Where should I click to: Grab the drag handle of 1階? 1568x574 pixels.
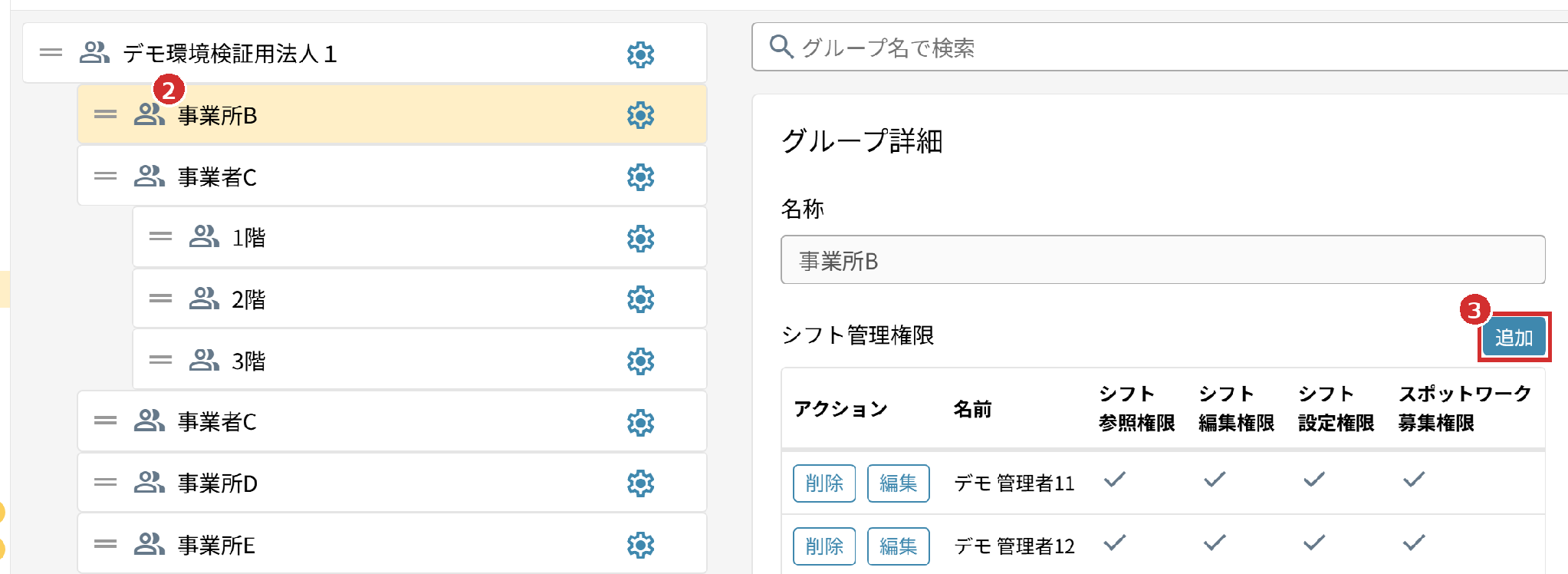click(x=160, y=236)
